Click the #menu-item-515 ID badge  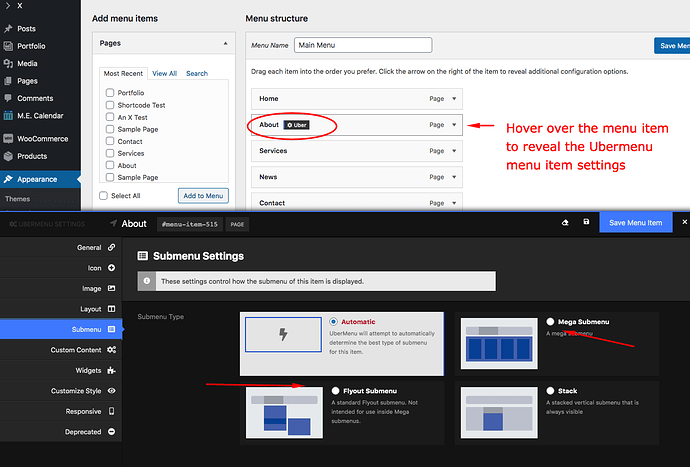tap(190, 224)
